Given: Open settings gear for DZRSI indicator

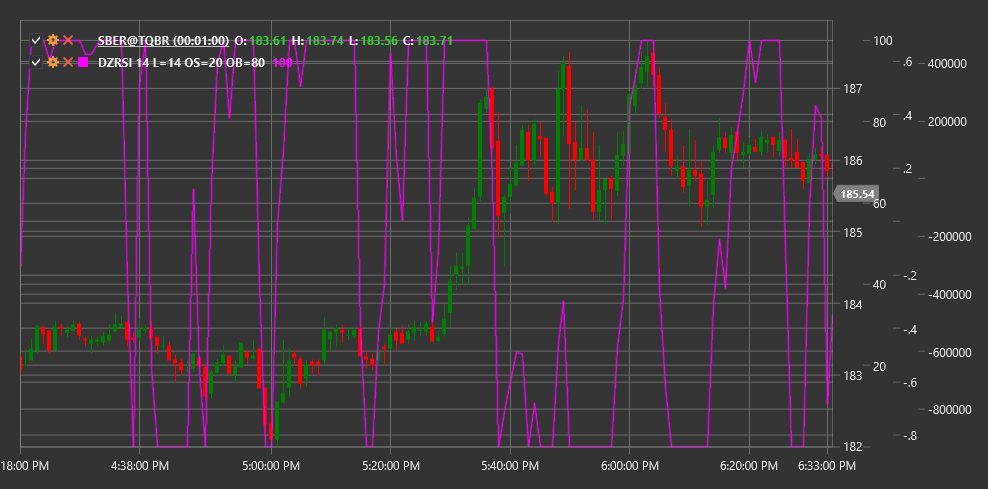Looking at the screenshot, I should (x=53, y=62).
